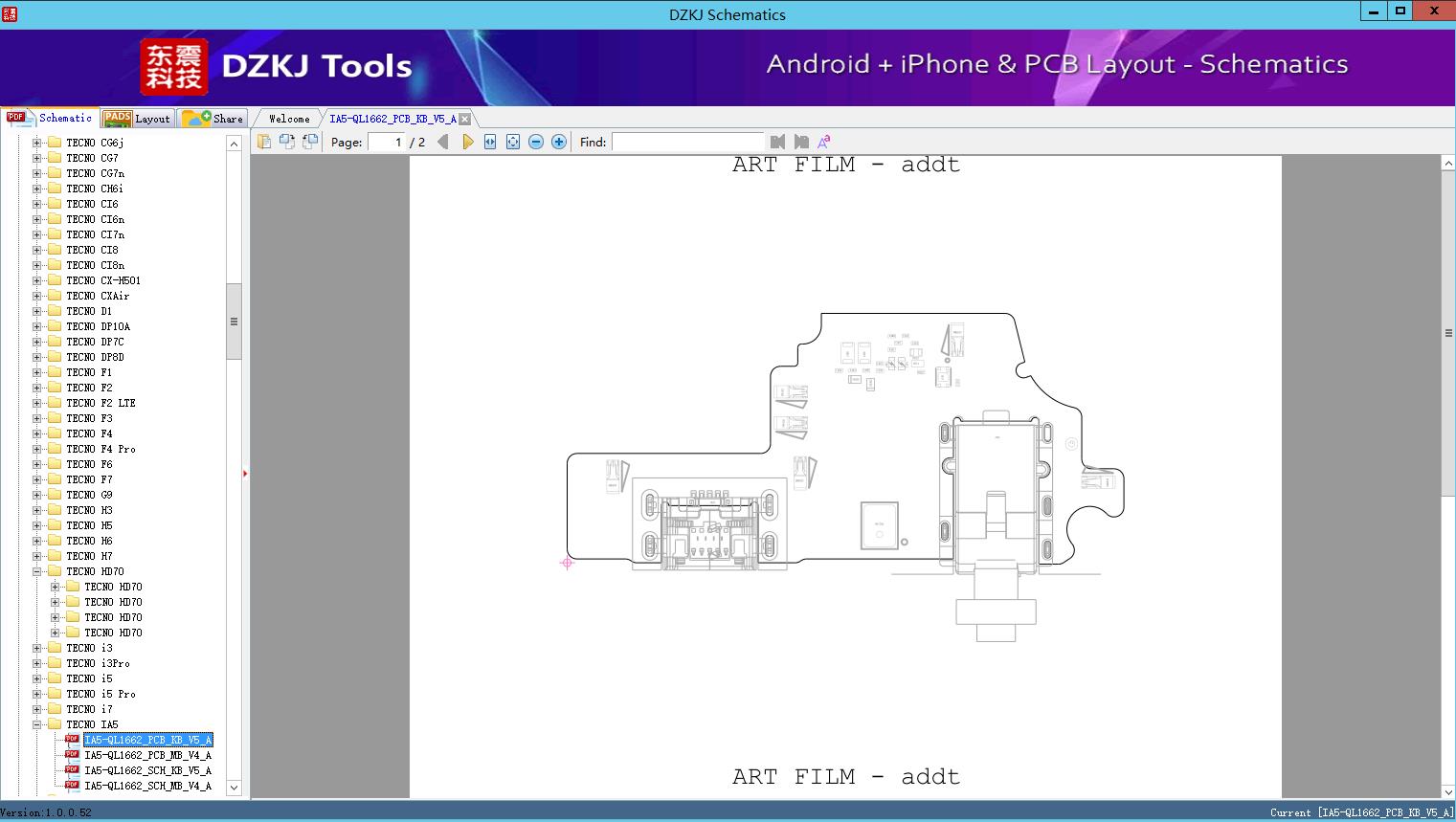Click the TECNO F6 folder icon

point(55,464)
